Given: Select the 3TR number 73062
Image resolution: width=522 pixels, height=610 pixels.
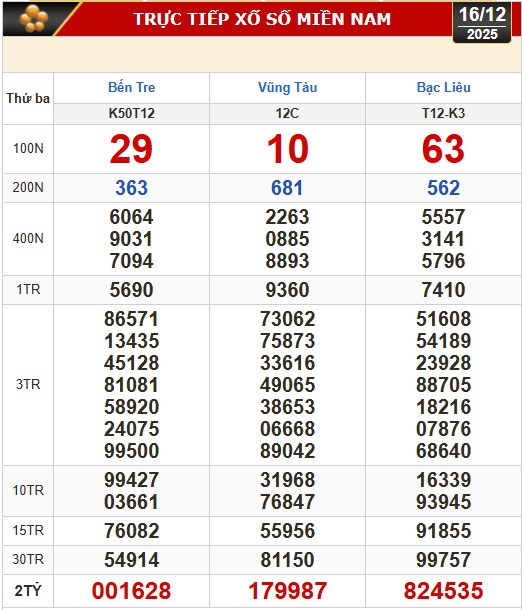Looking at the screenshot, I should click(x=287, y=319).
